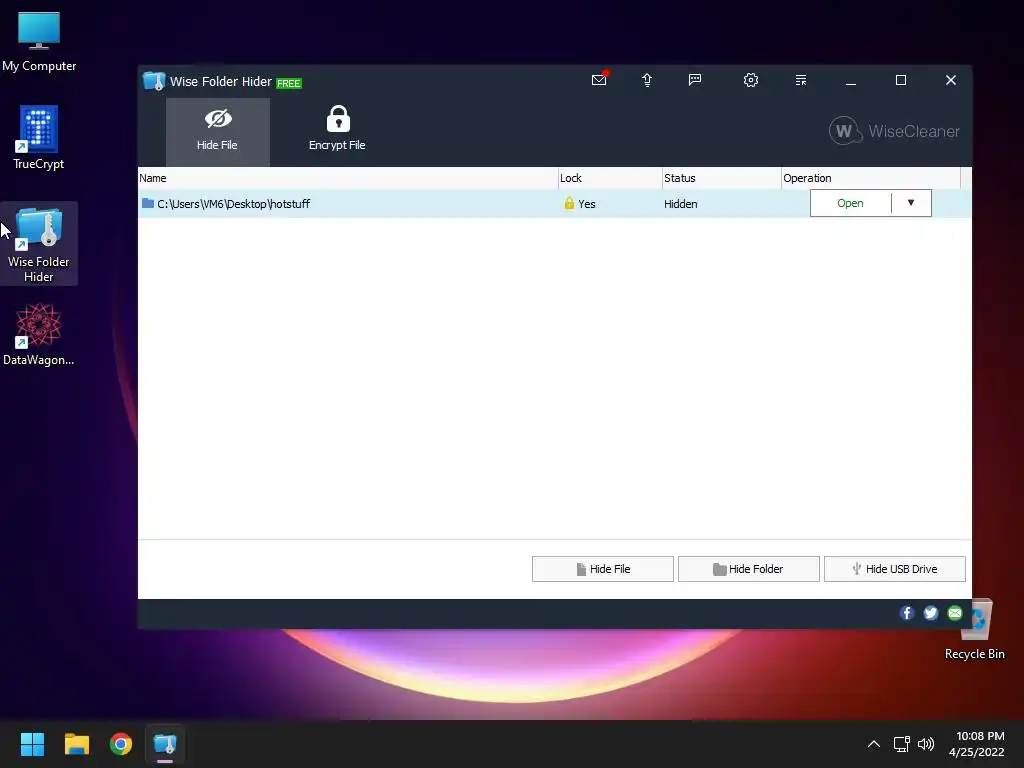Image resolution: width=1024 pixels, height=768 pixels.
Task: Click the folder icon beside hotstuff path
Action: (x=148, y=203)
